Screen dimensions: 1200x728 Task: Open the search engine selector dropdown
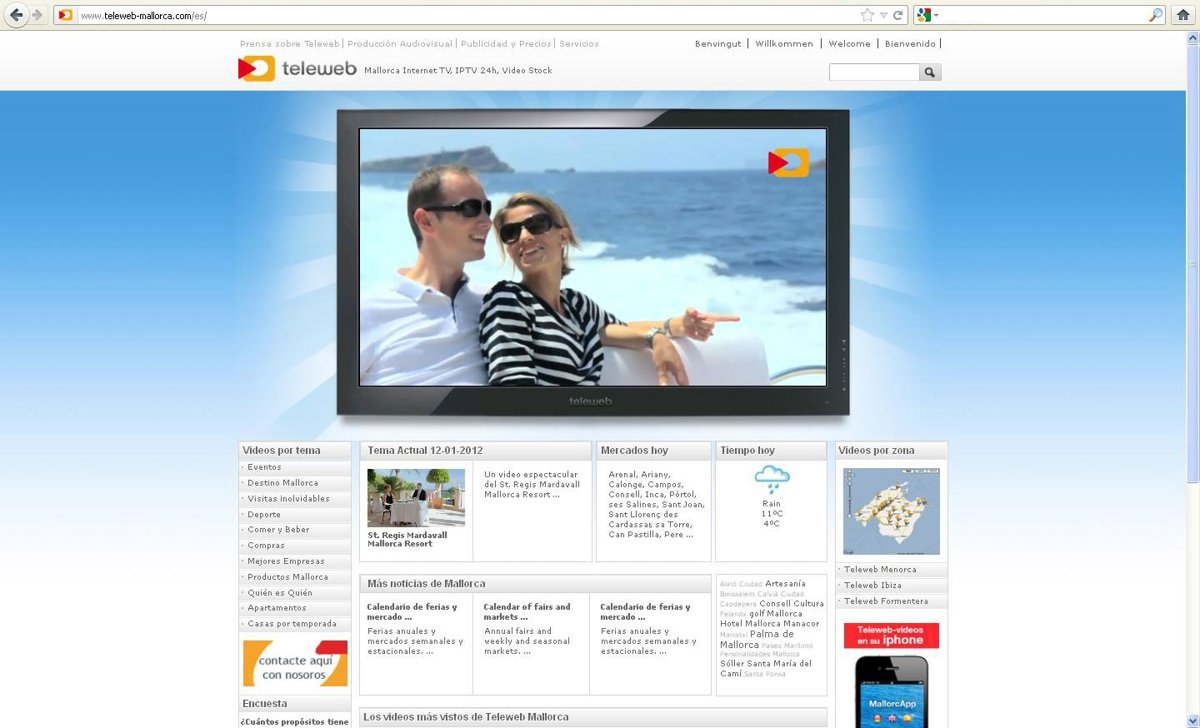[927, 15]
